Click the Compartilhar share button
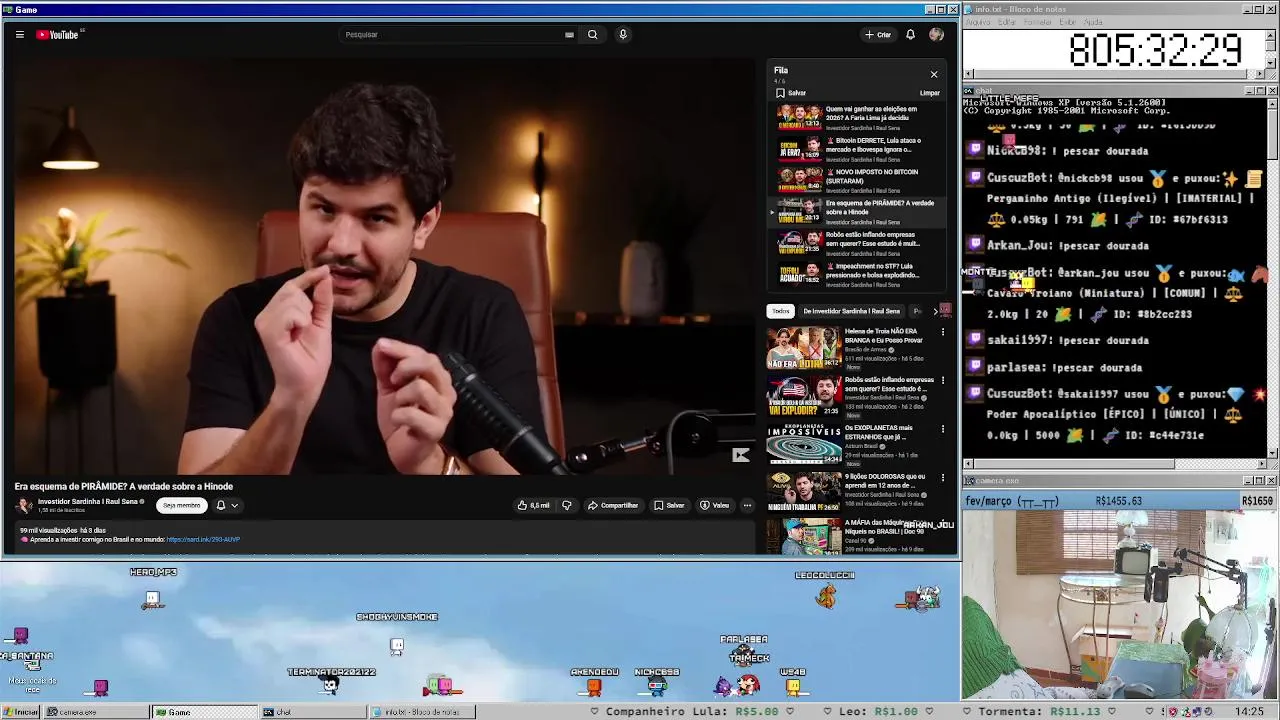1280x720 pixels. [613, 505]
